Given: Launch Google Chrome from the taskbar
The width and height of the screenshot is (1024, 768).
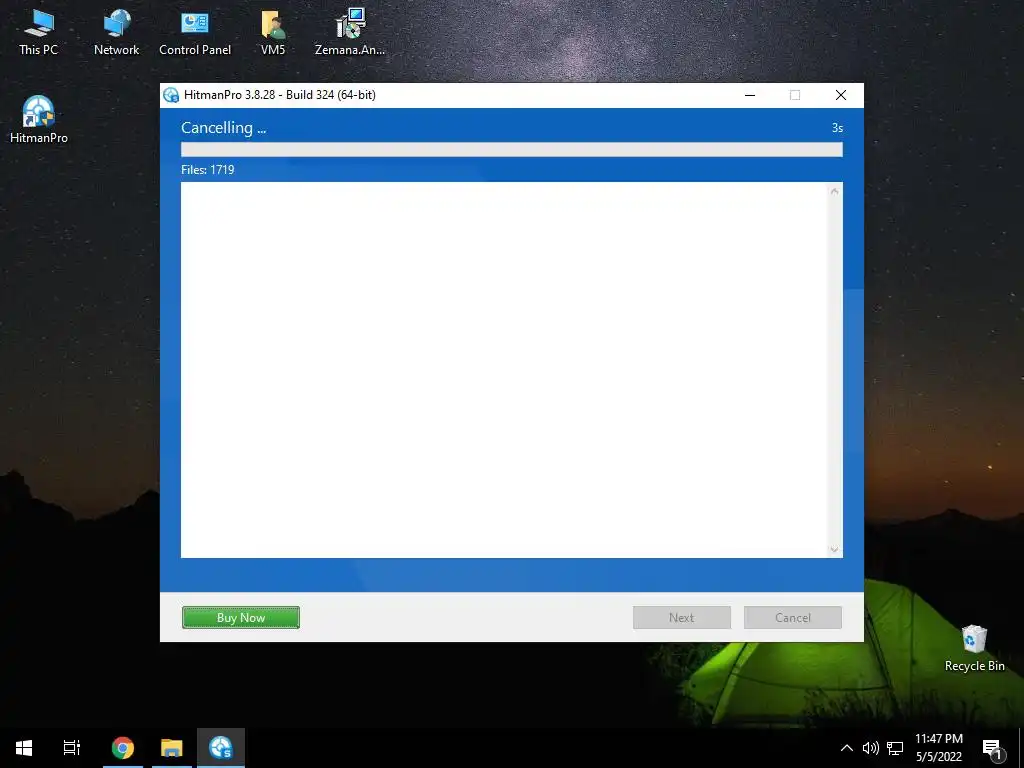Looking at the screenshot, I should click(x=123, y=748).
